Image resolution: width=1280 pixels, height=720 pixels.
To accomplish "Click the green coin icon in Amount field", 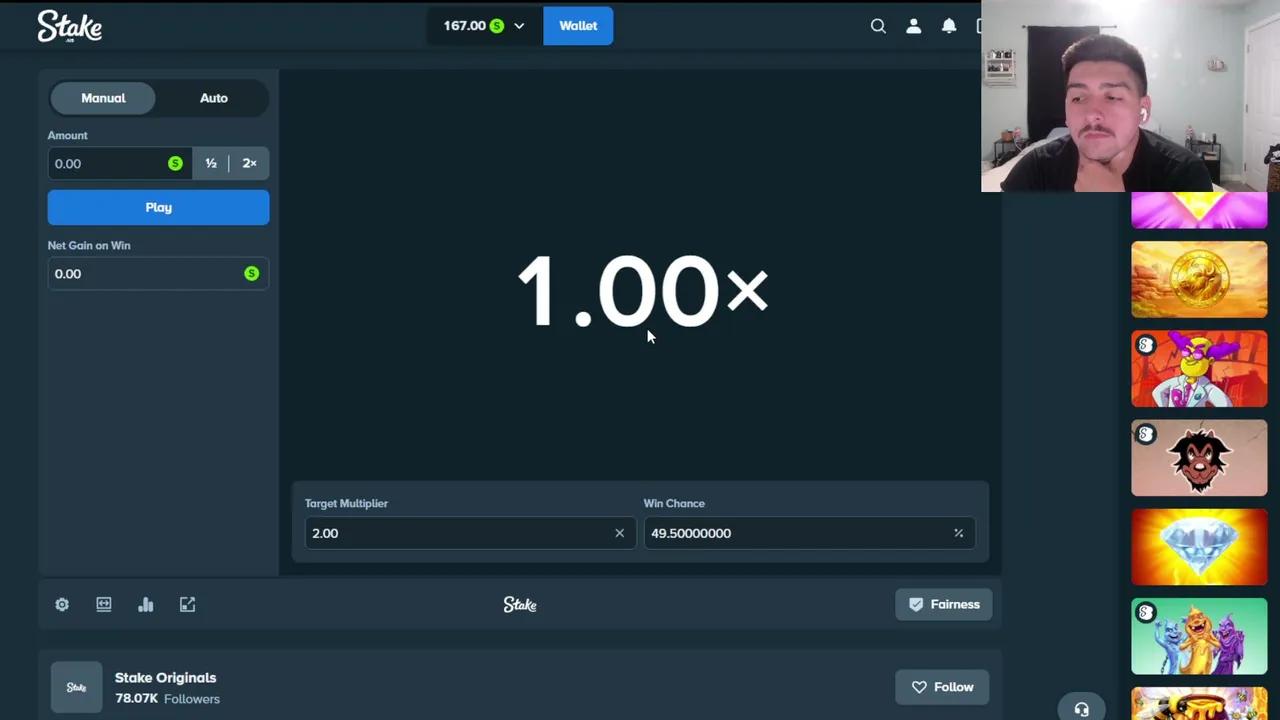I will (175, 163).
